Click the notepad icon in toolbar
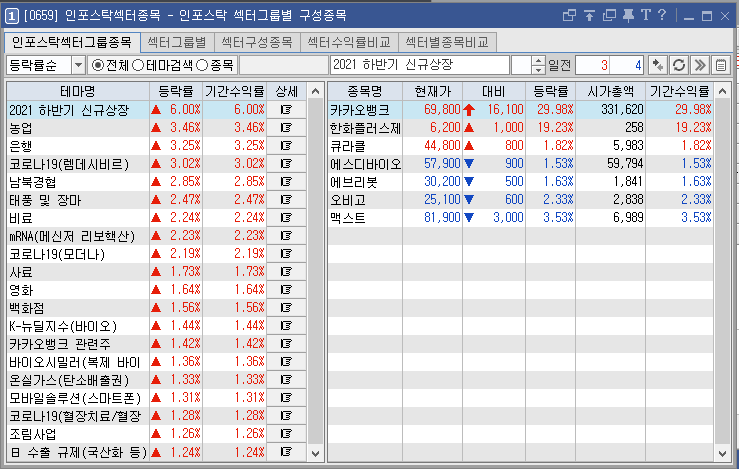The width and height of the screenshot is (739, 469). [x=721, y=65]
